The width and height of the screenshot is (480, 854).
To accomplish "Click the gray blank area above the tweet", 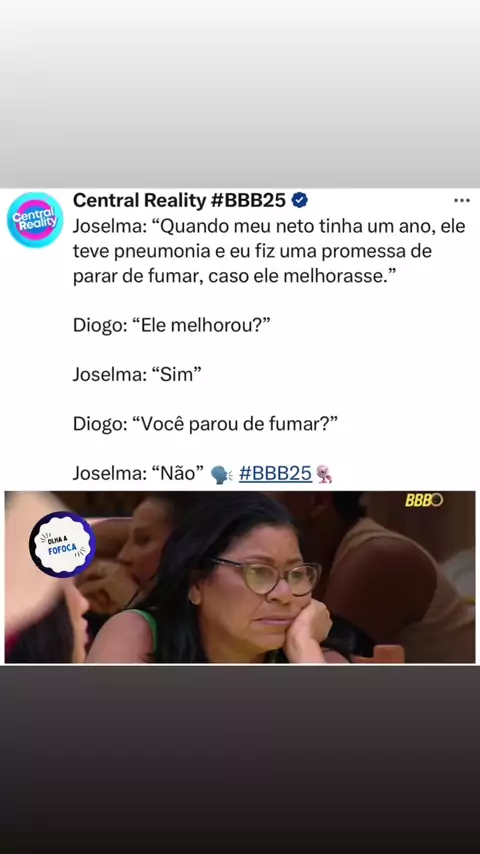I will click(x=240, y=94).
